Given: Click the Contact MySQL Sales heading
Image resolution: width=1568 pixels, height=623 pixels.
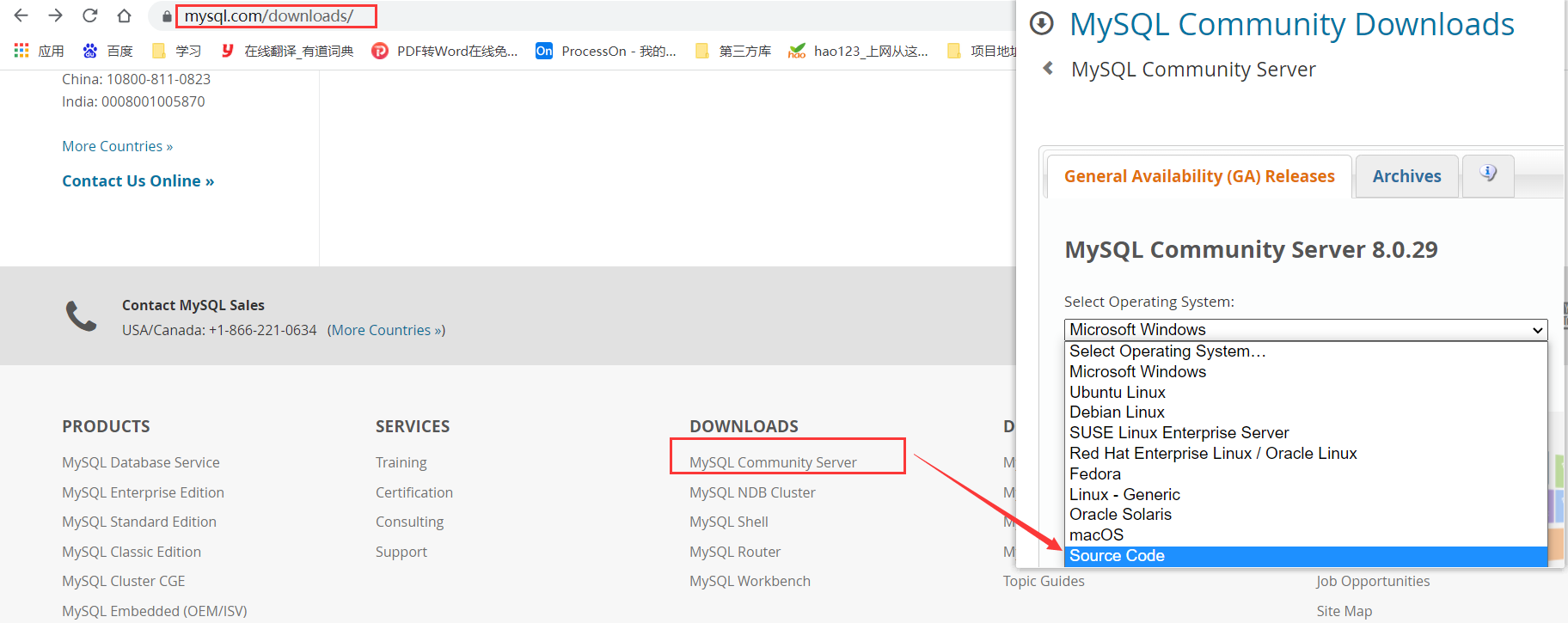Looking at the screenshot, I should [x=193, y=305].
